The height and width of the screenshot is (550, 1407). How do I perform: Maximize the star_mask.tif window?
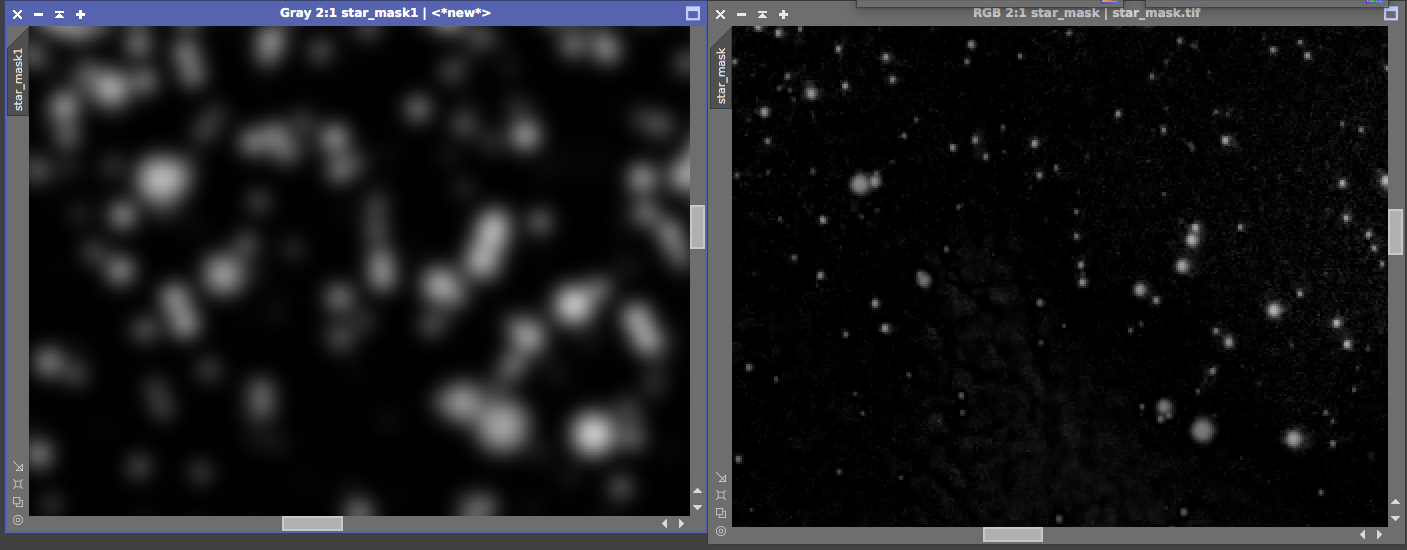pos(1390,14)
